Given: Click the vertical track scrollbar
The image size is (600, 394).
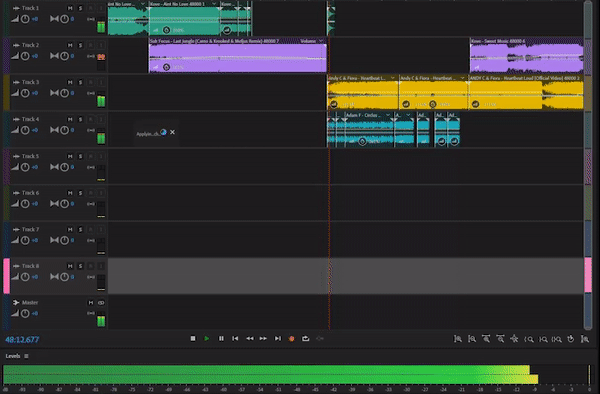Looking at the screenshot, I should tap(588, 164).
